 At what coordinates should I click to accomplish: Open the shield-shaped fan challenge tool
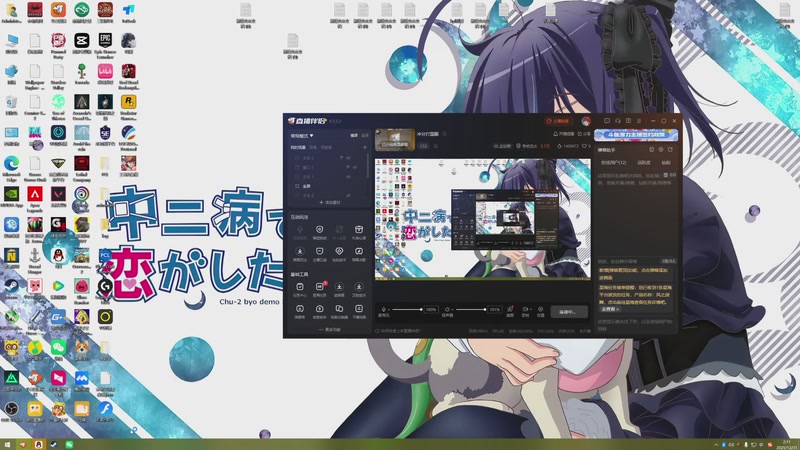[319, 229]
